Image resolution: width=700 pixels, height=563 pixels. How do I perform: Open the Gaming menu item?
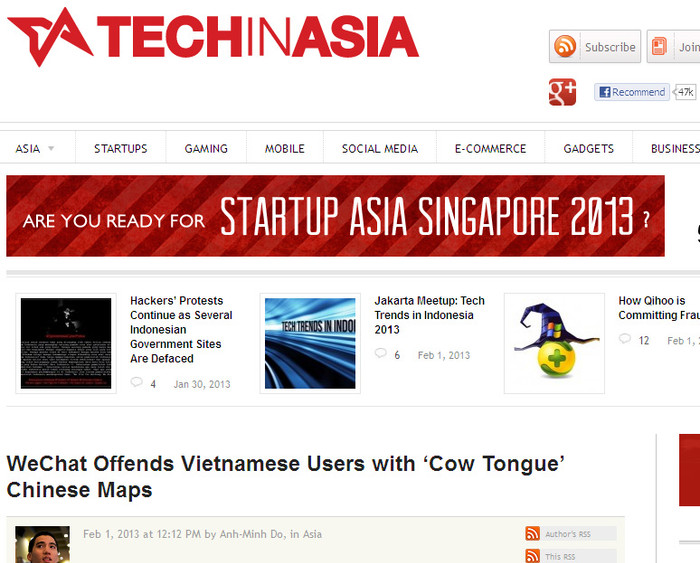(206, 149)
